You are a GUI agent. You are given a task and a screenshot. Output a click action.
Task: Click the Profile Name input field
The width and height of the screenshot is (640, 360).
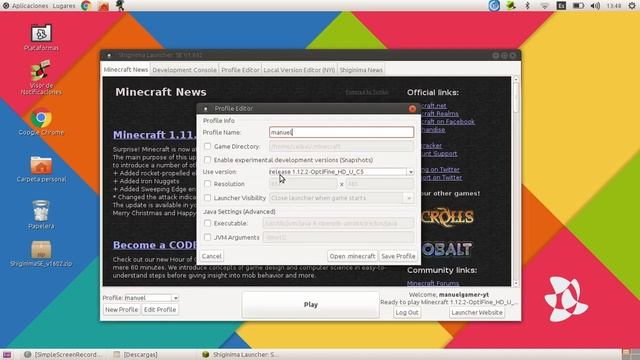[341, 132]
